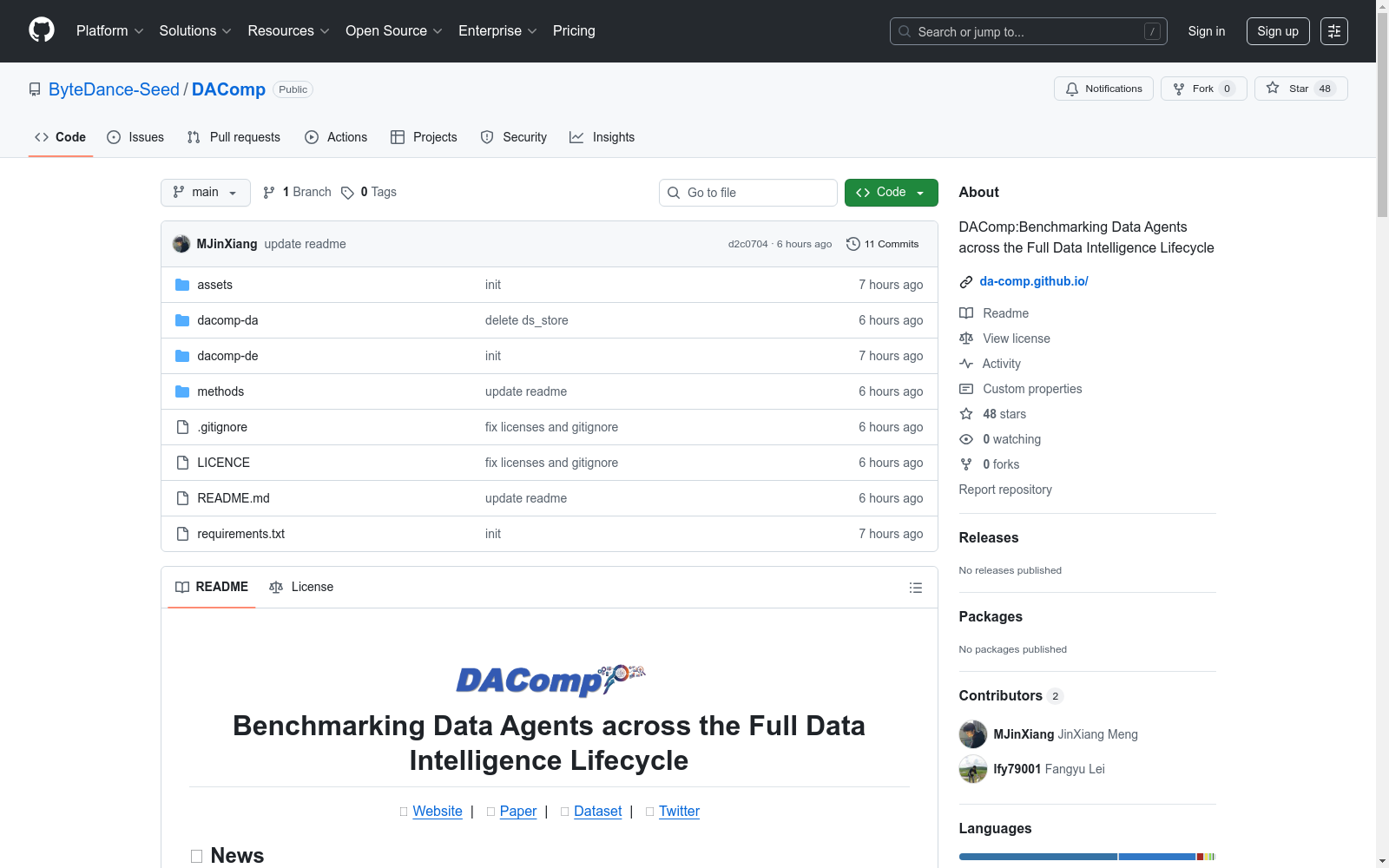Click the fork icon next to 0 forks

pos(966,464)
